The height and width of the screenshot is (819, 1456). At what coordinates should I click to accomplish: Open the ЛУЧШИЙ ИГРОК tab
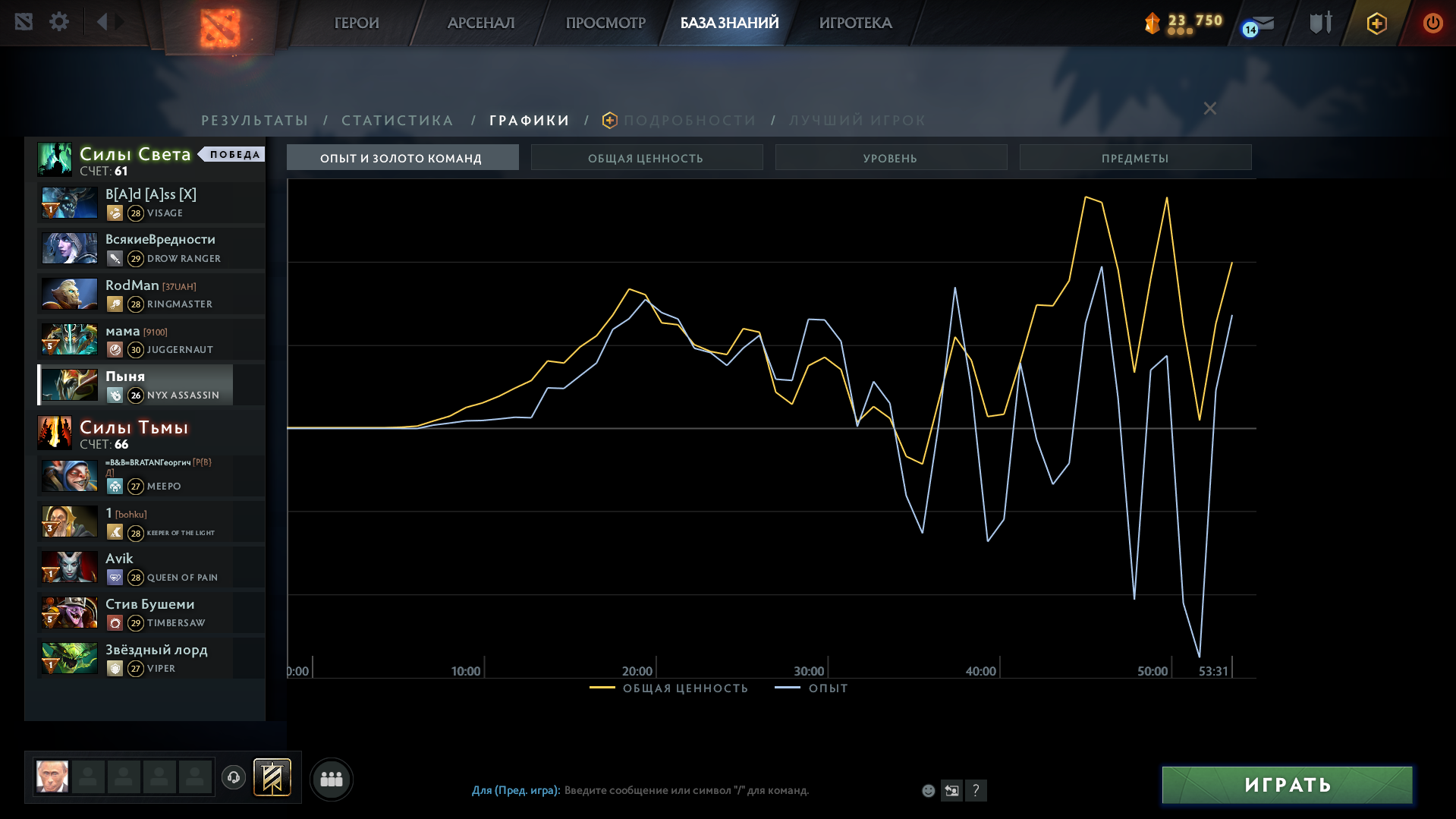pyautogui.click(x=857, y=120)
